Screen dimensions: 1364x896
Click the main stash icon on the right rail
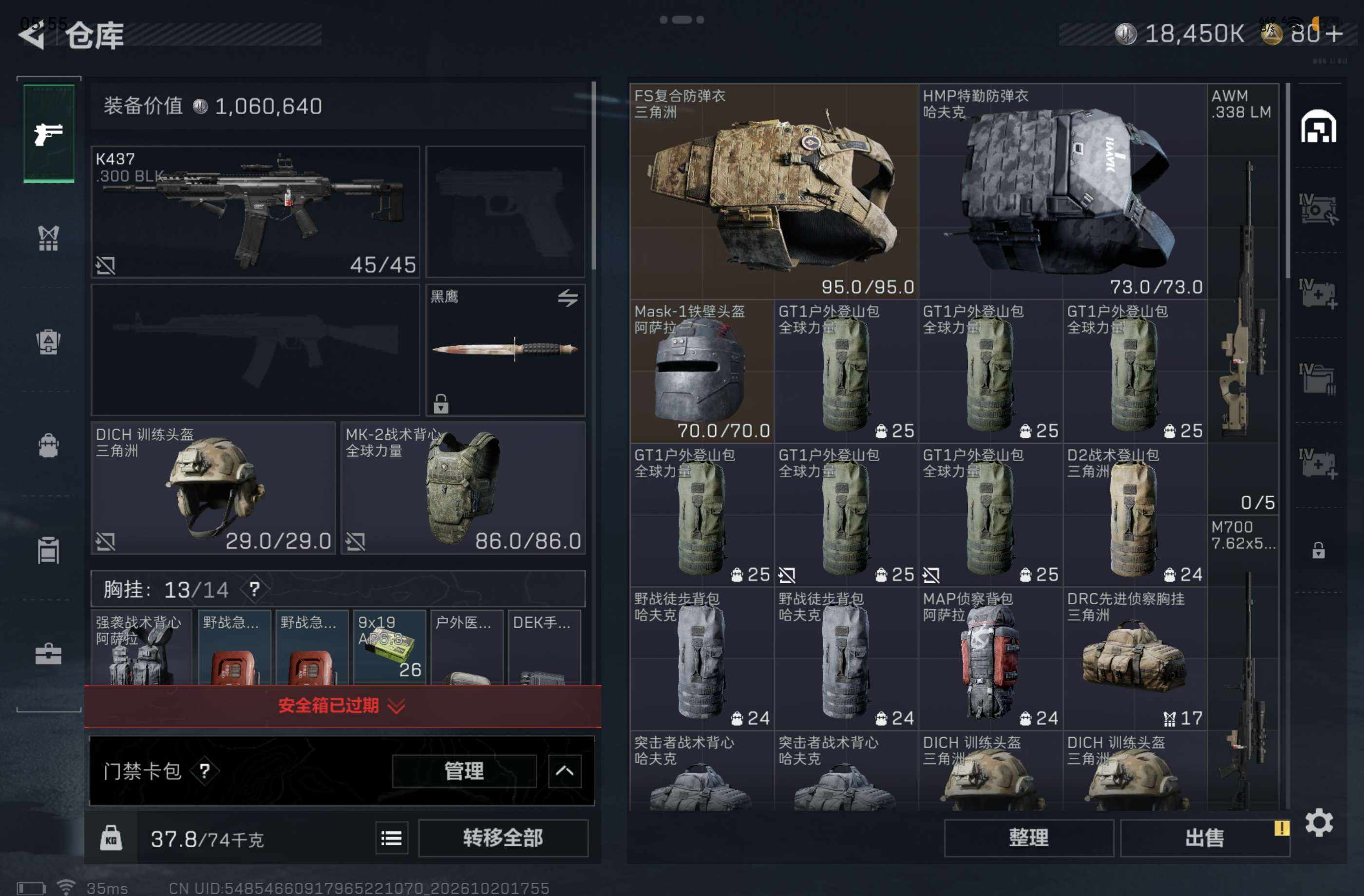coord(1318,127)
